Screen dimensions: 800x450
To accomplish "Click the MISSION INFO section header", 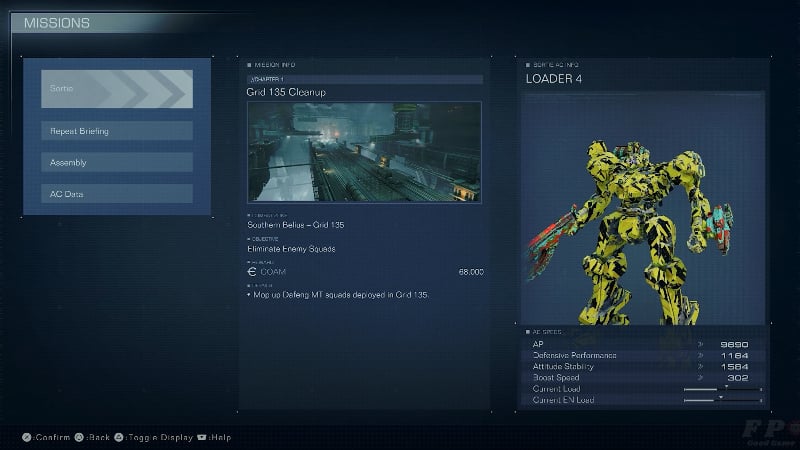I will point(271,65).
